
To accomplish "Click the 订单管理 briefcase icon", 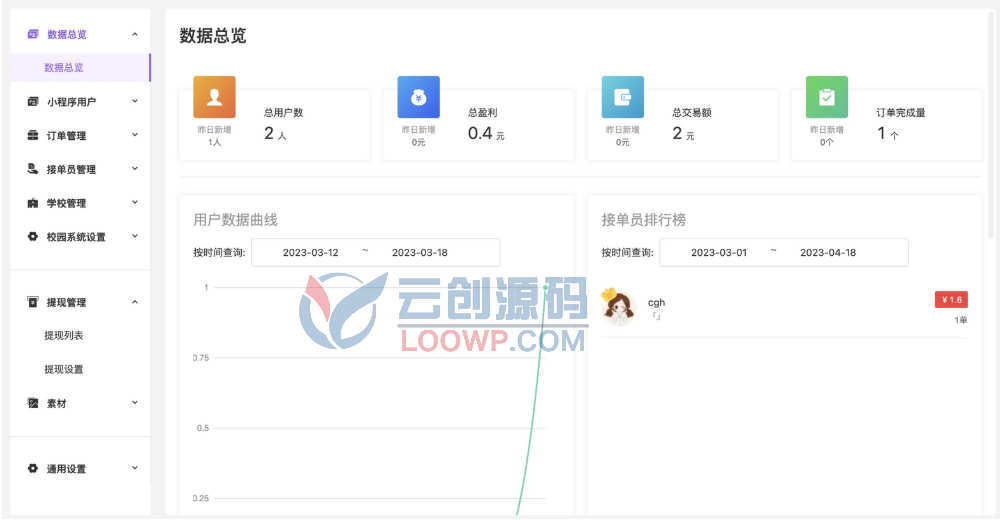I will [x=33, y=135].
